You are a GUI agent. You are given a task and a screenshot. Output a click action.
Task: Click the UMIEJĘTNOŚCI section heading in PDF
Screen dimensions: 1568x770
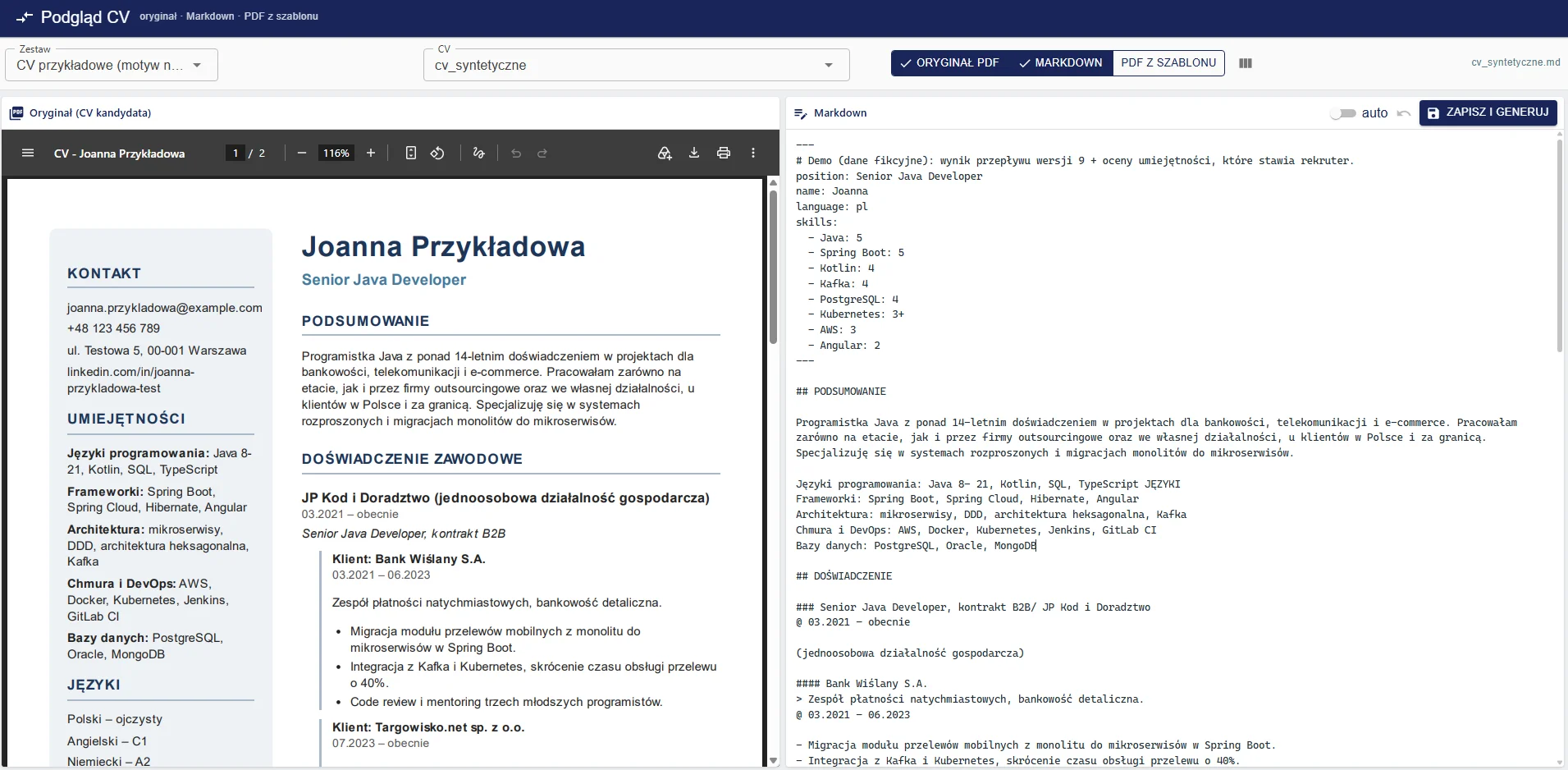click(x=126, y=419)
